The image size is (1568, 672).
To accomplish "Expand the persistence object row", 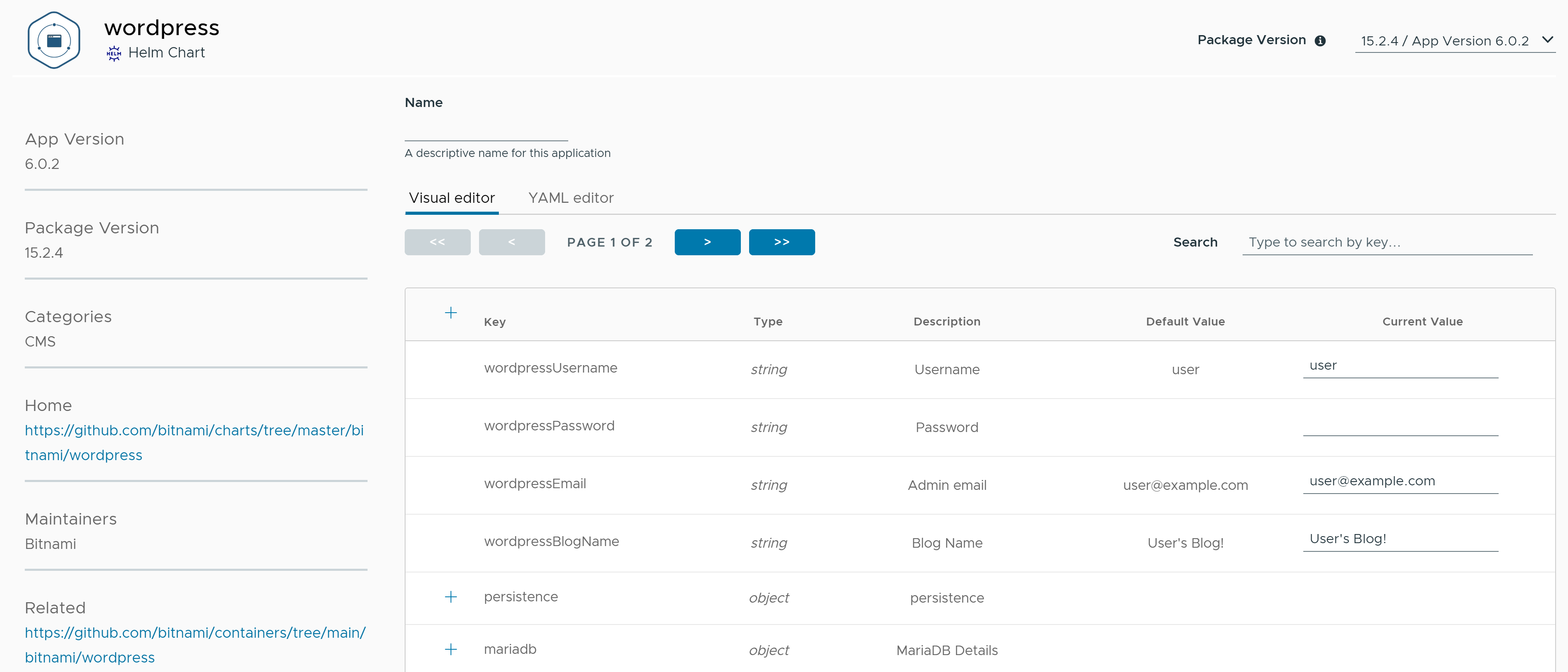I will tap(451, 597).
